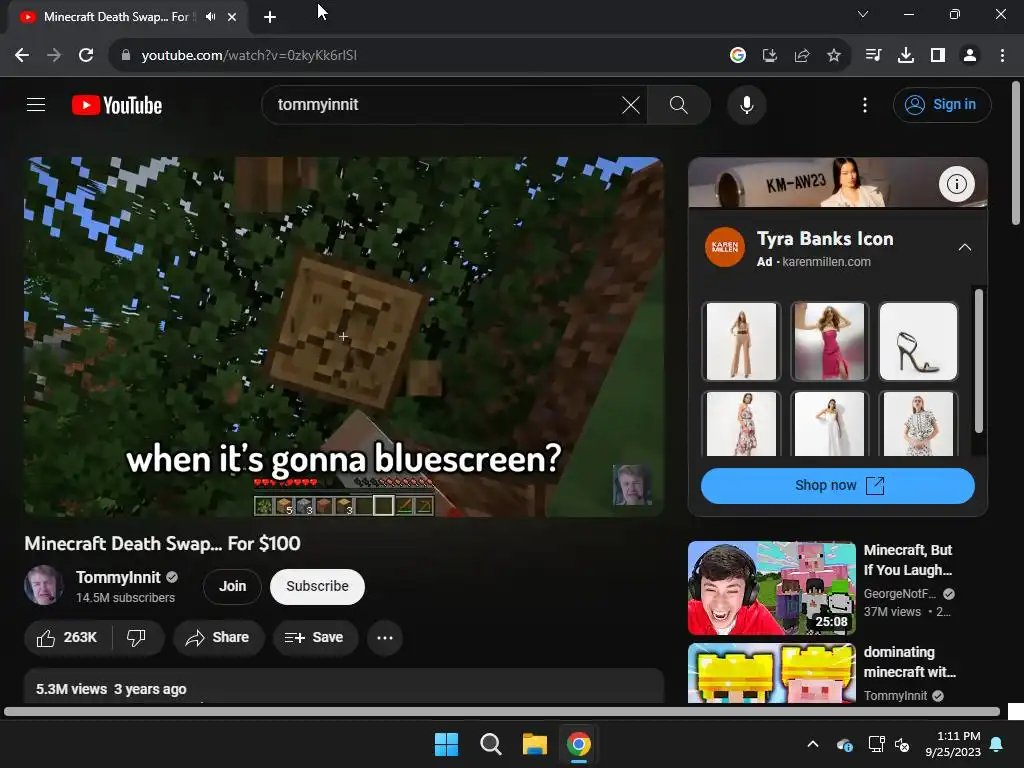Viewport: 1024px width, 768px height.
Task: Open 'dominating minecraft' video thumbnail
Action: pyautogui.click(x=771, y=673)
